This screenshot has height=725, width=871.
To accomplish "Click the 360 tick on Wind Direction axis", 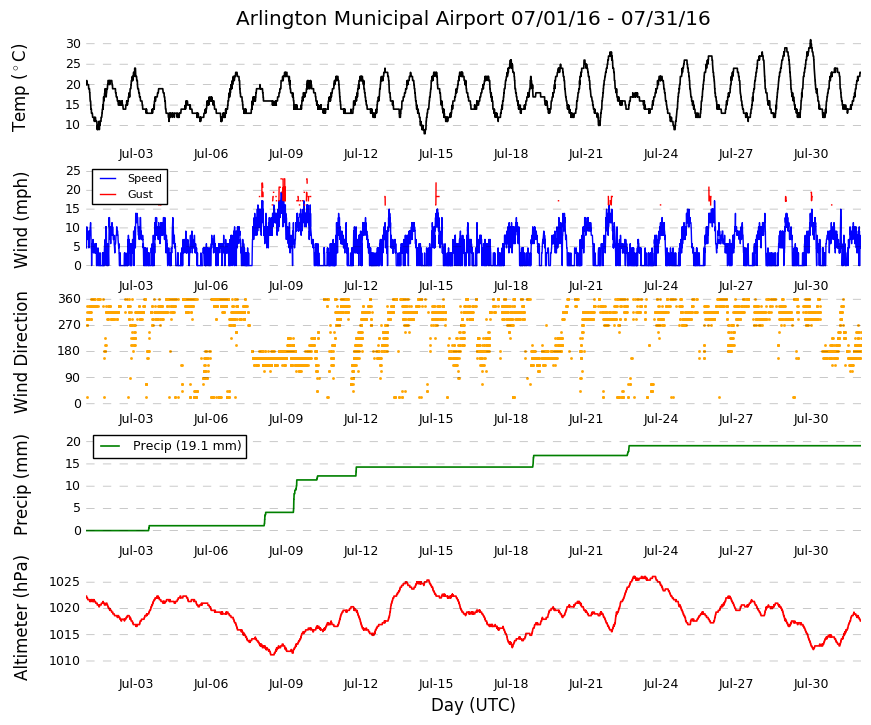I will [69, 299].
